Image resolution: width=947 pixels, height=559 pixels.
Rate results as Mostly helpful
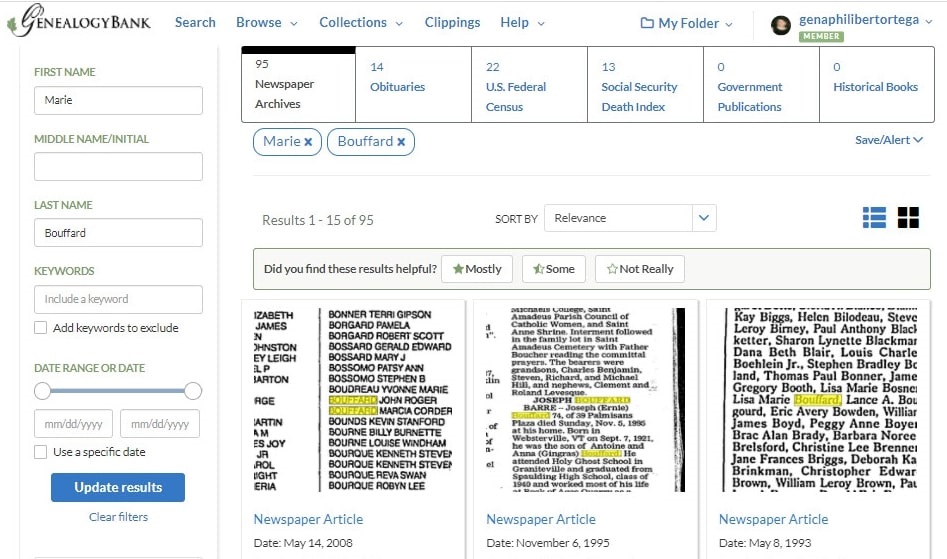click(x=477, y=269)
